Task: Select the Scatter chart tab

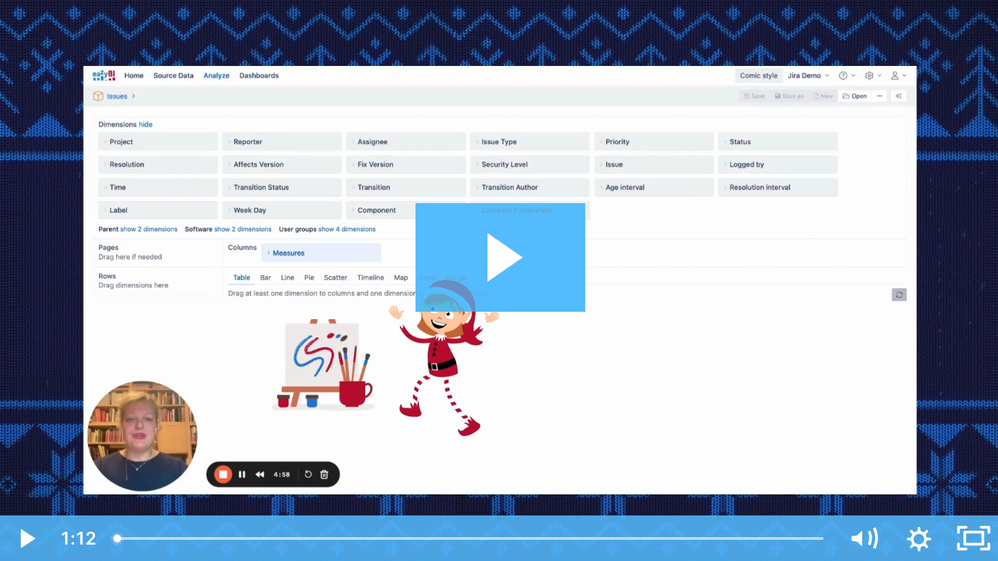Action: coord(335,278)
